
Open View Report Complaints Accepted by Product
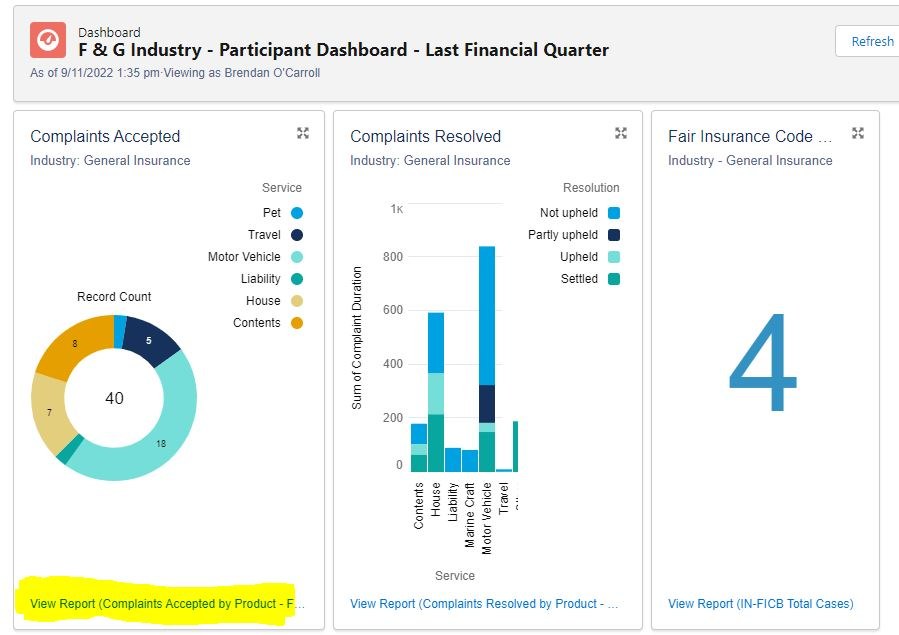[x=167, y=603]
